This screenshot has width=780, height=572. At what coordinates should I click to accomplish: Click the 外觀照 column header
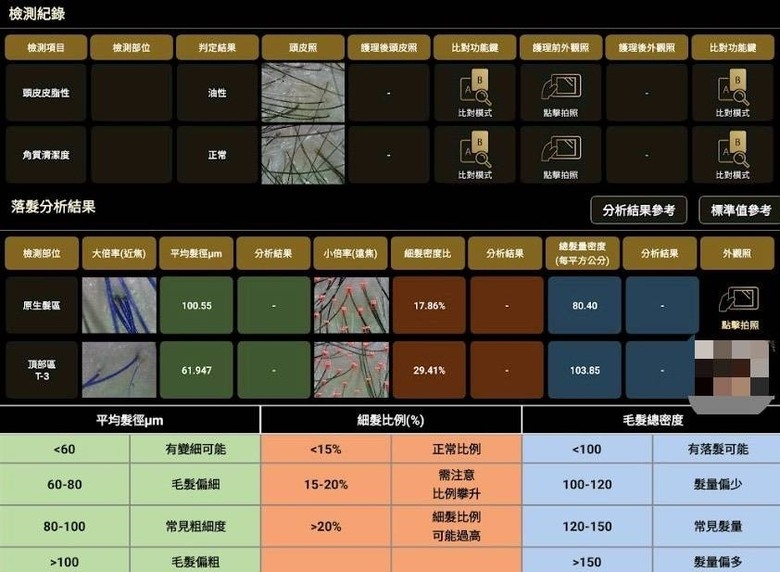[737, 254]
